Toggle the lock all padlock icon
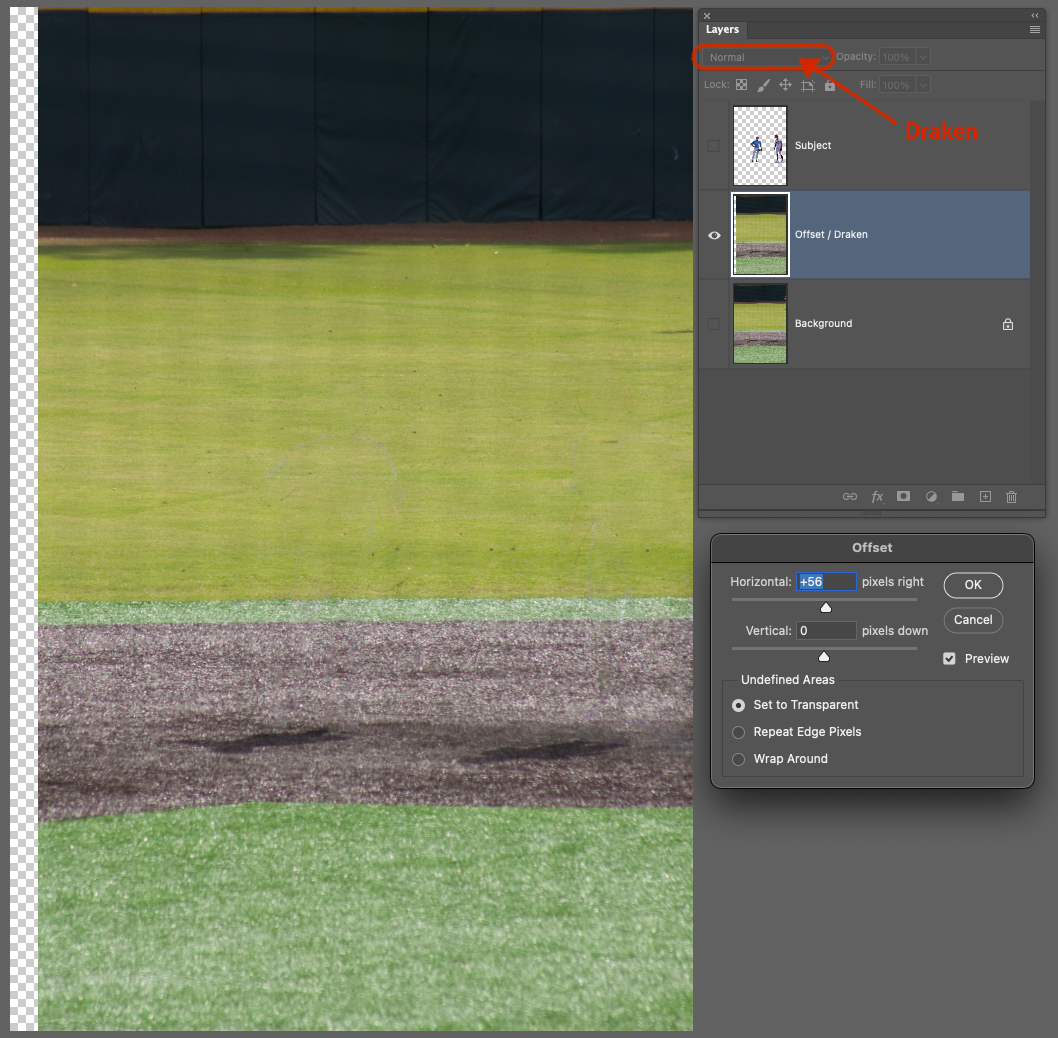Image resolution: width=1058 pixels, height=1038 pixels. [830, 84]
